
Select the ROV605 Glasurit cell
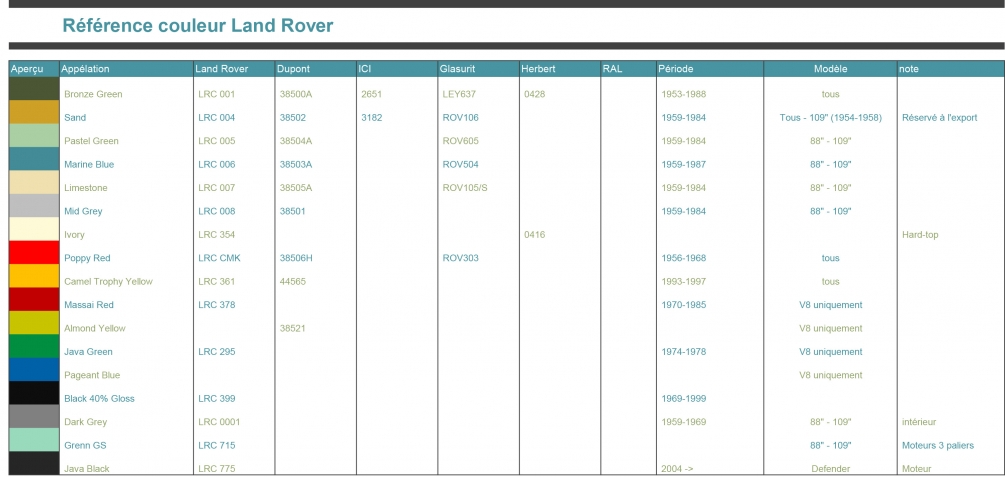460,141
